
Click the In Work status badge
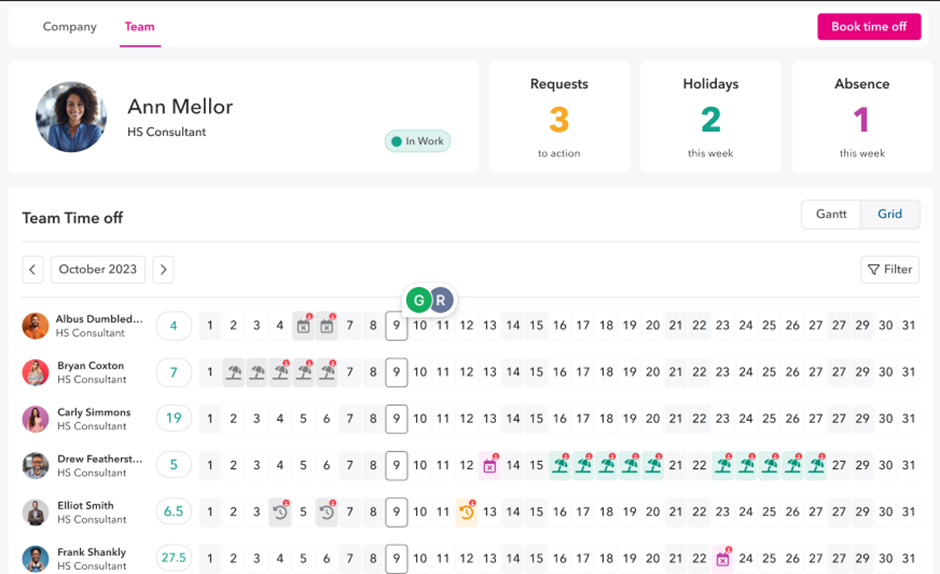(418, 141)
